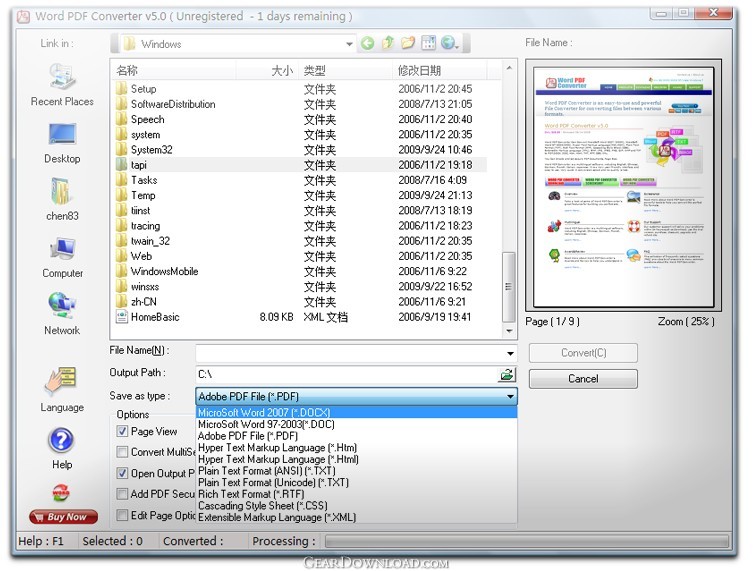Click the Convert(C) button

(x=583, y=353)
